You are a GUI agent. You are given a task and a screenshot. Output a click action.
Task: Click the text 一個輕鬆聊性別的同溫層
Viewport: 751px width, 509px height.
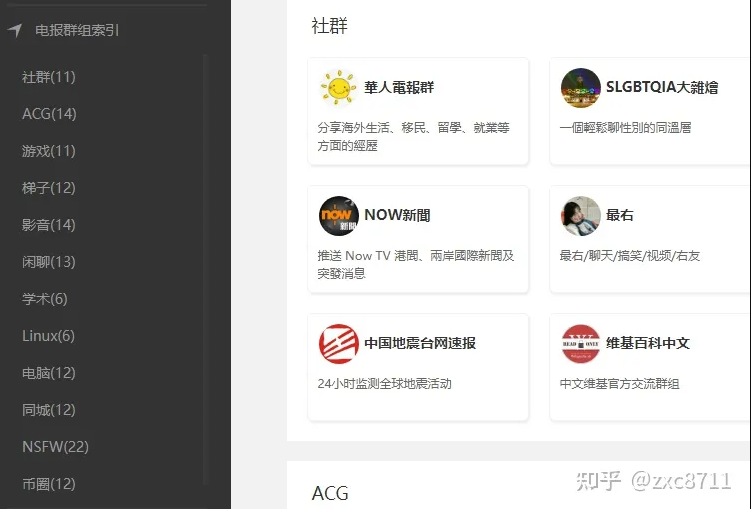click(x=625, y=128)
